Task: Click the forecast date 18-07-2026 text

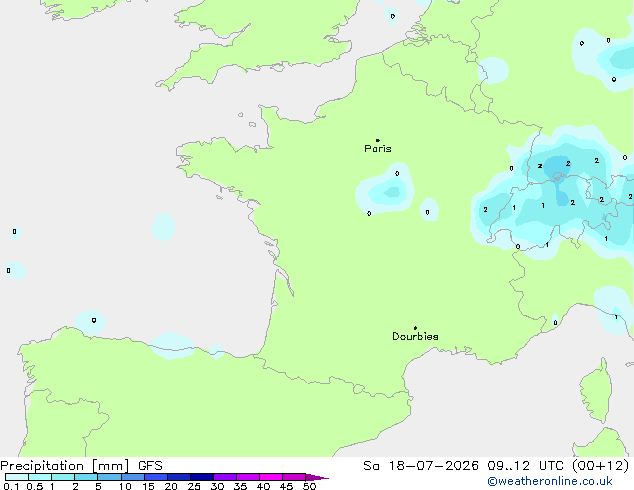Action: pos(433,466)
